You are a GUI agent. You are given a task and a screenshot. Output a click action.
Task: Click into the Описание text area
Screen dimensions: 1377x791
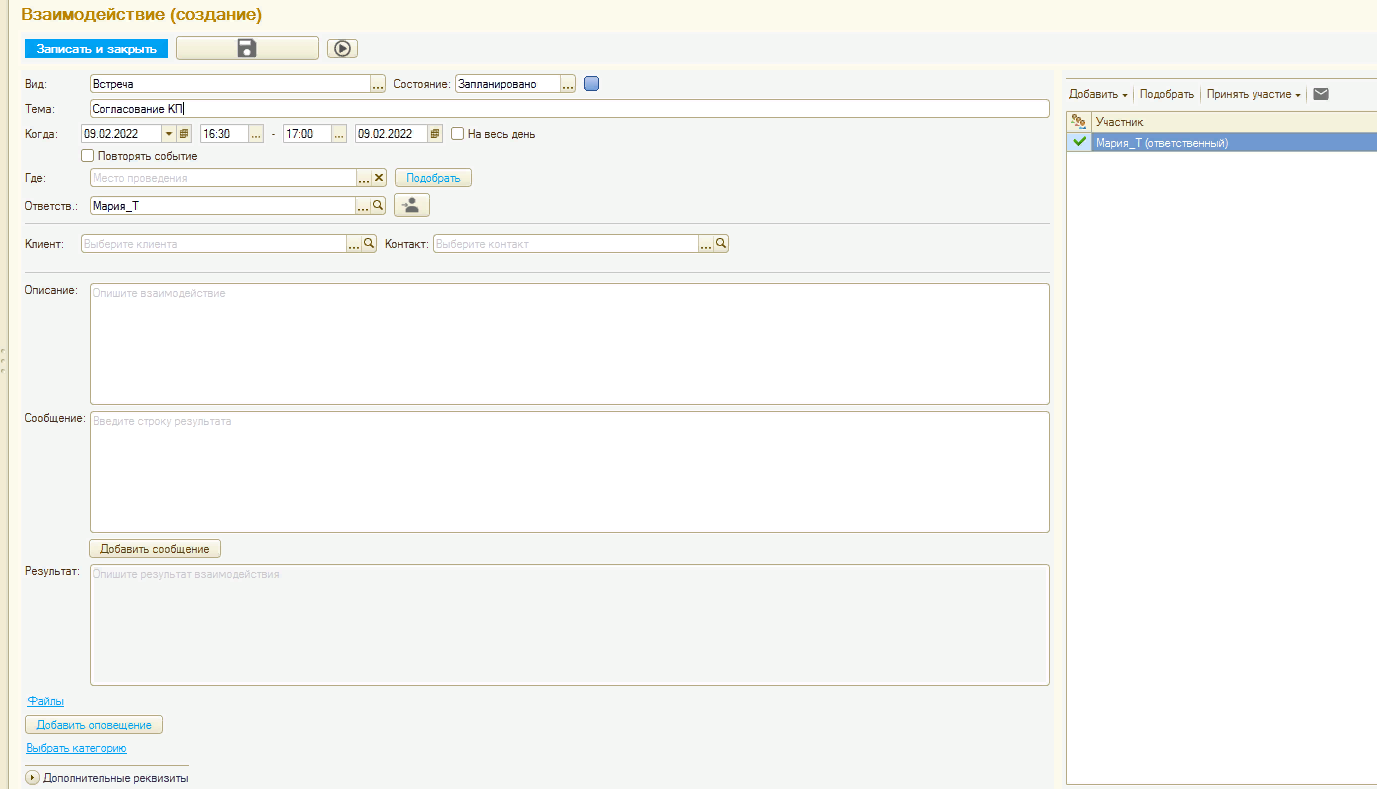pos(569,344)
